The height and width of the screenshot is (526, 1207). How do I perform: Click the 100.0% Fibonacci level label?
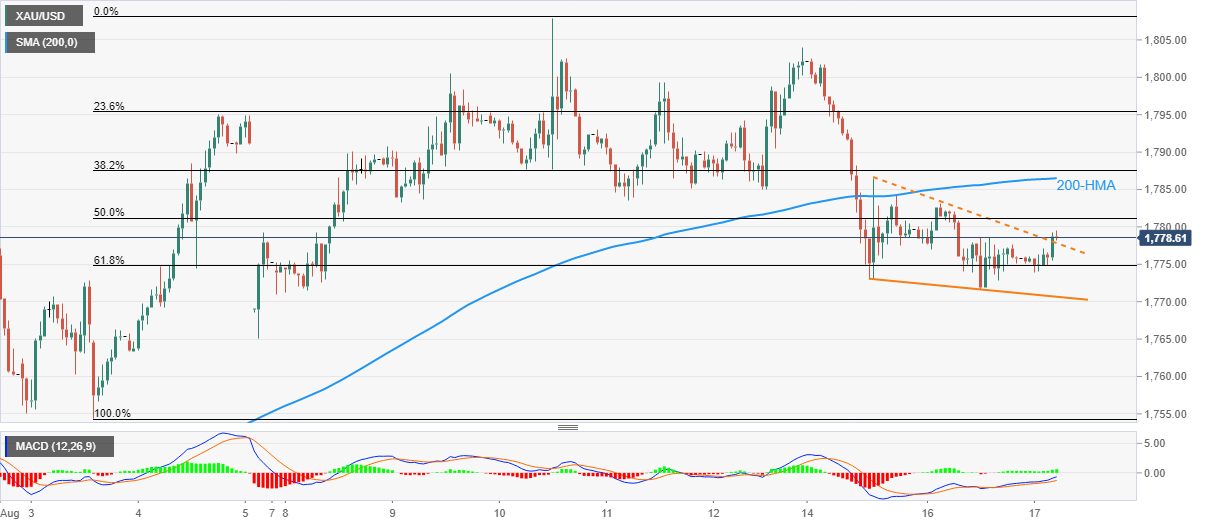(113, 414)
